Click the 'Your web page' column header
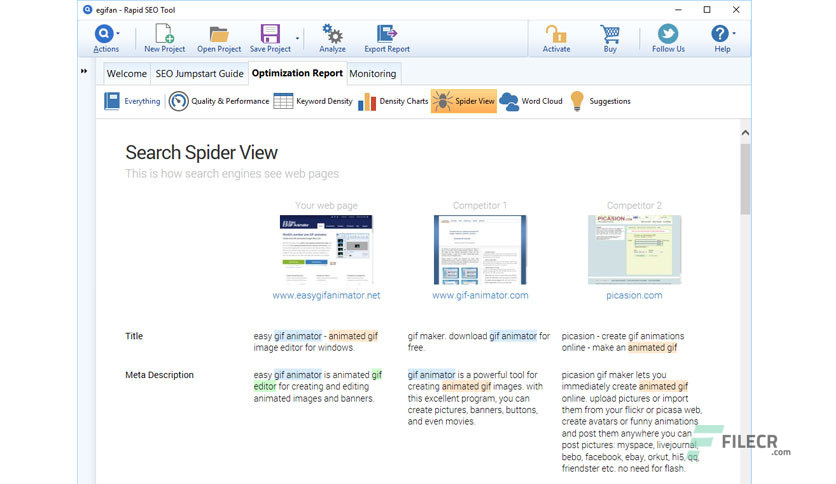Image resolution: width=836 pixels, height=484 pixels. [326, 205]
